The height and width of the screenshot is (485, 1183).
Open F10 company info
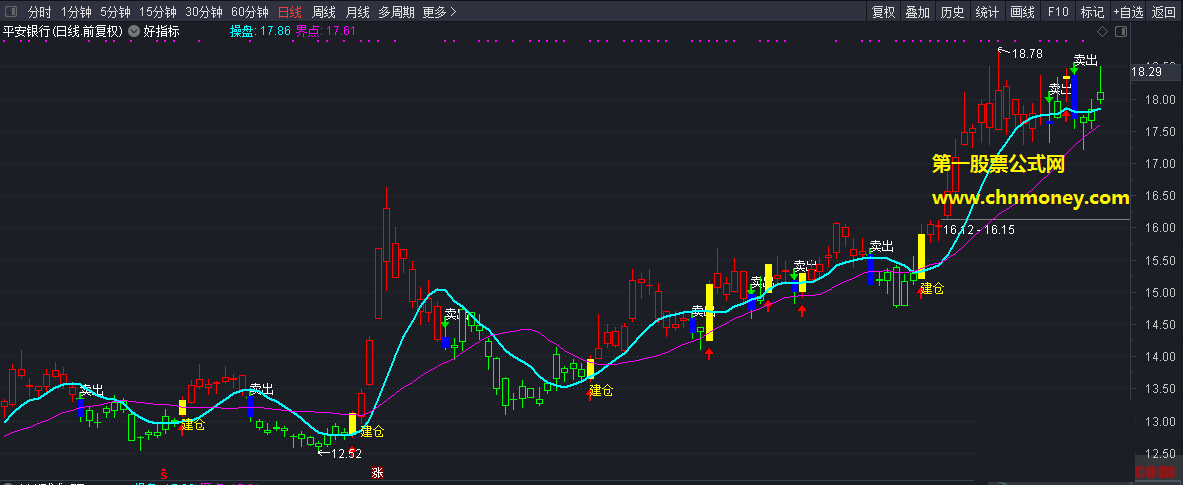click(x=1058, y=12)
